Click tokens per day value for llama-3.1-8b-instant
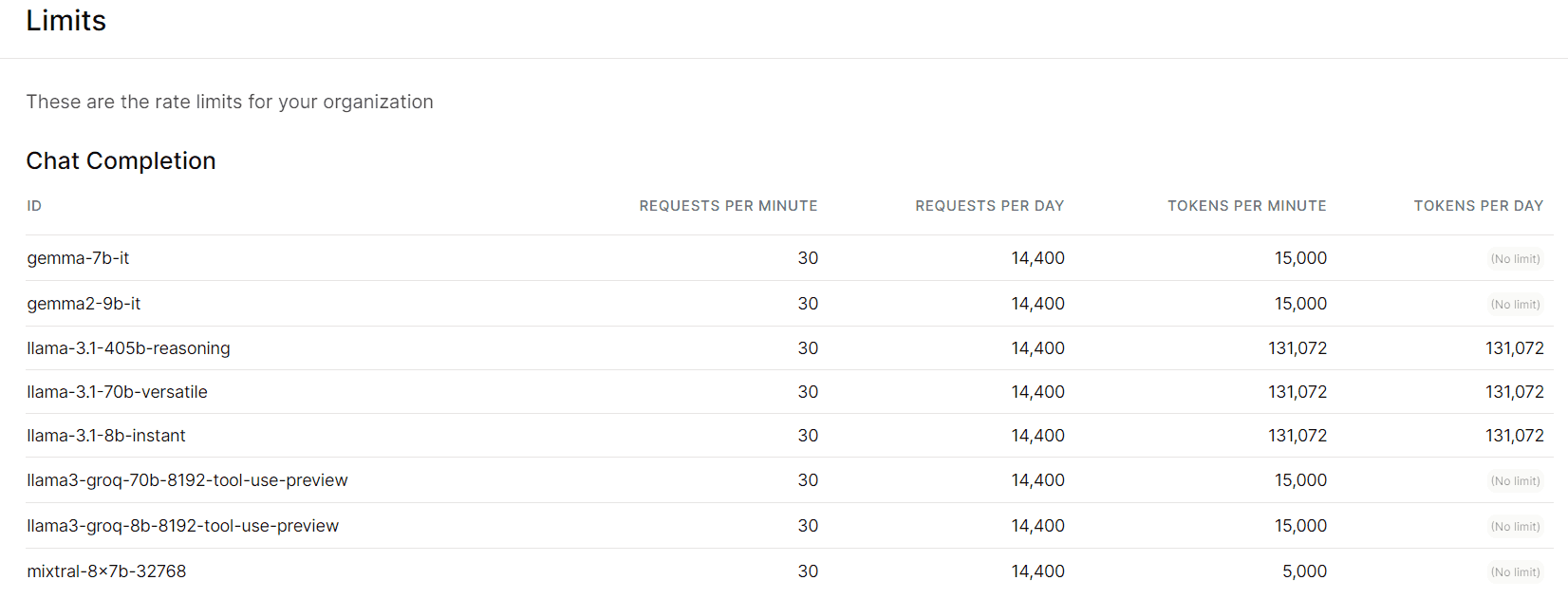 [x=1515, y=436]
